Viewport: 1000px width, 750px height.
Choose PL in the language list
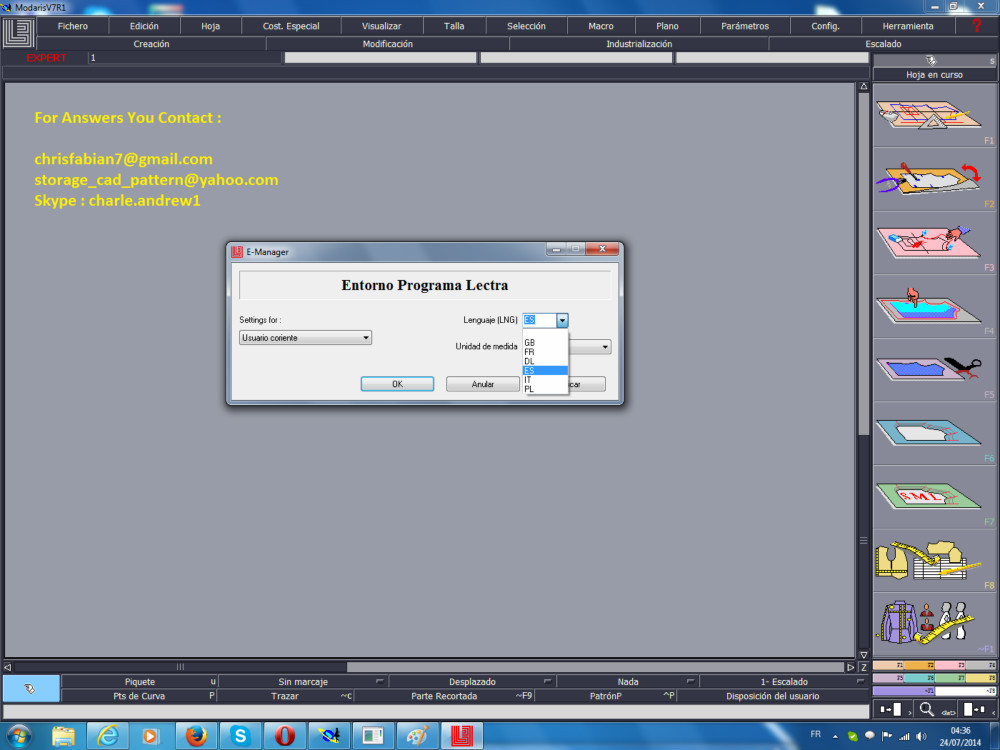[545, 389]
